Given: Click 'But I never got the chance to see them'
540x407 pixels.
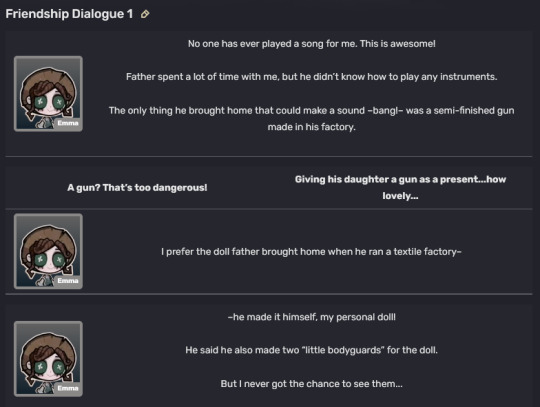Looking at the screenshot, I should [311, 384].
